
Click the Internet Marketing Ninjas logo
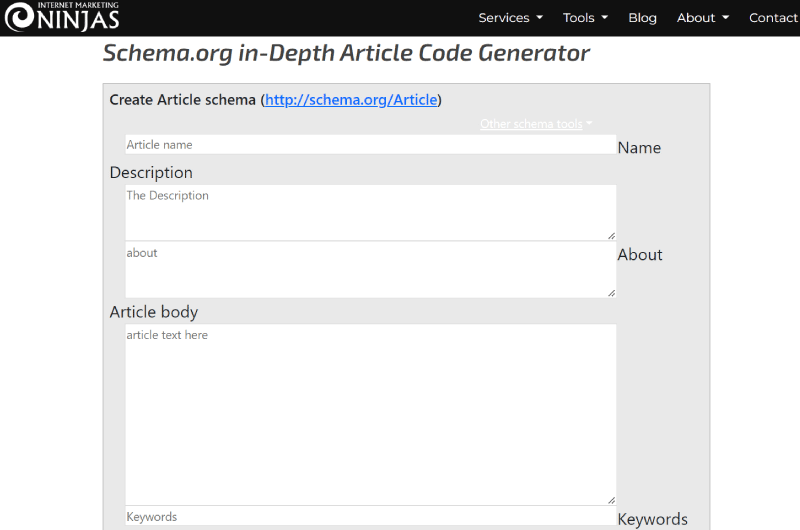click(62, 16)
